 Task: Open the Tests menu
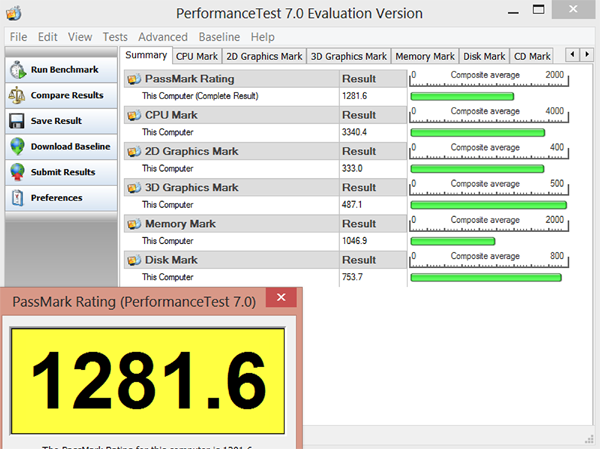pyautogui.click(x=115, y=37)
